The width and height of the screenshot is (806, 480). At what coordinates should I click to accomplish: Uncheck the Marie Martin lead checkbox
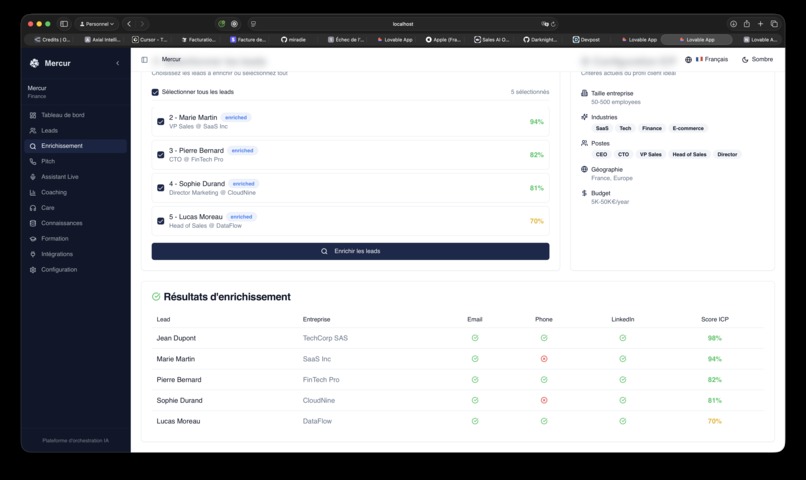[160, 122]
